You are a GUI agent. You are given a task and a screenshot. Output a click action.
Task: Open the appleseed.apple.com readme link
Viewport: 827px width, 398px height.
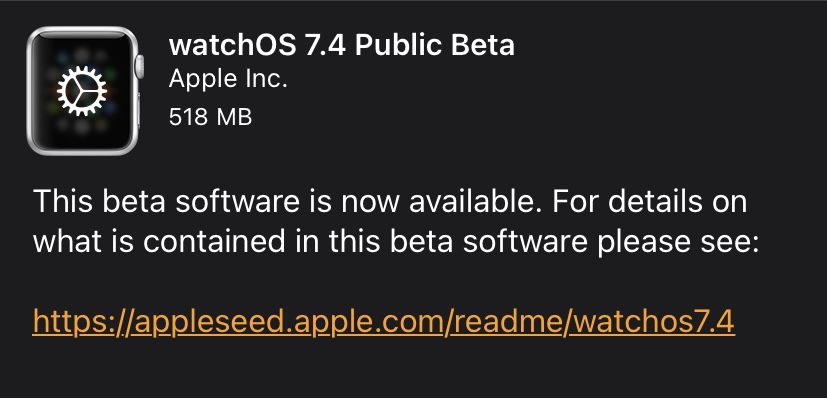click(x=383, y=322)
